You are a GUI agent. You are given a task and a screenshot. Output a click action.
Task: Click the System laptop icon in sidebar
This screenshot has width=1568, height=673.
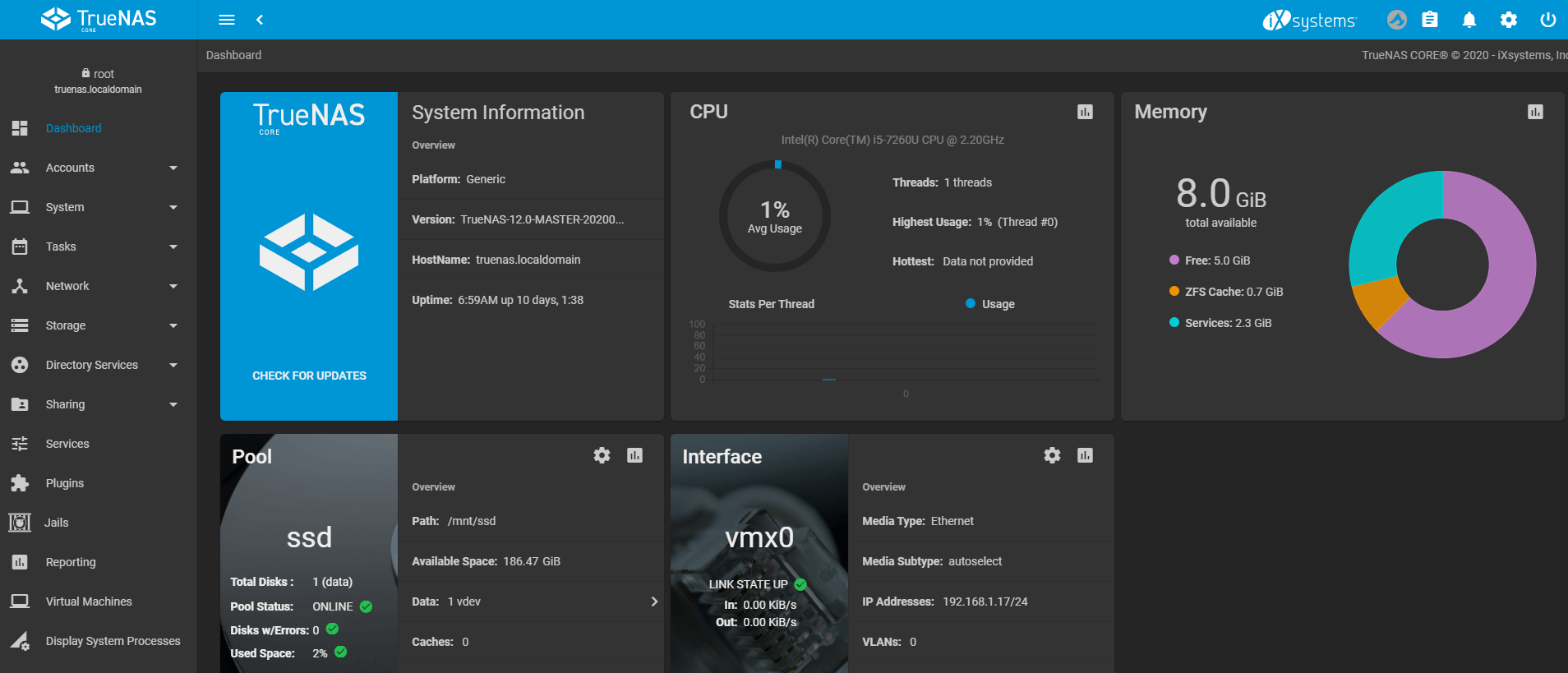[x=20, y=207]
